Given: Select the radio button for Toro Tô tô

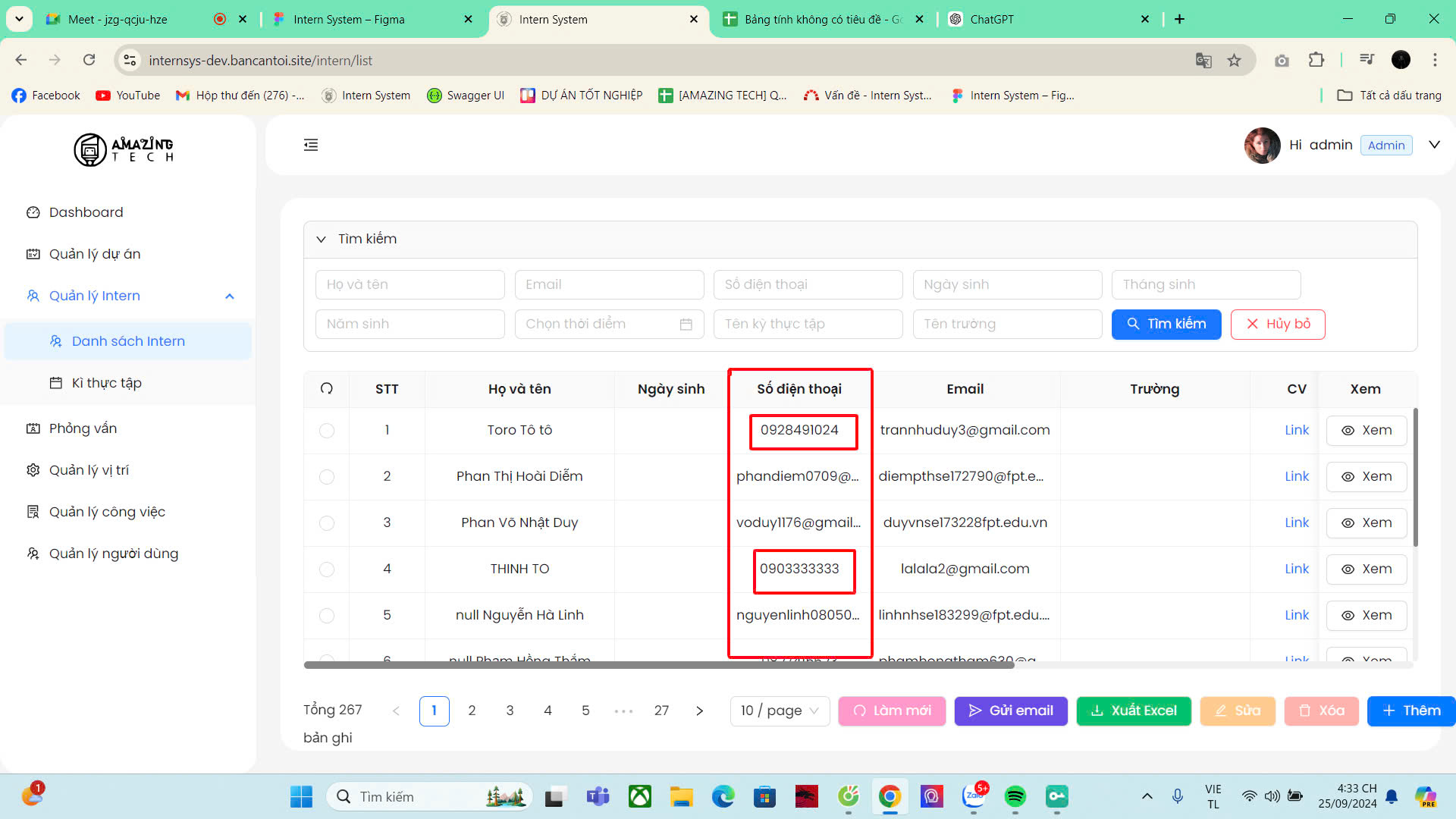Looking at the screenshot, I should click(327, 431).
